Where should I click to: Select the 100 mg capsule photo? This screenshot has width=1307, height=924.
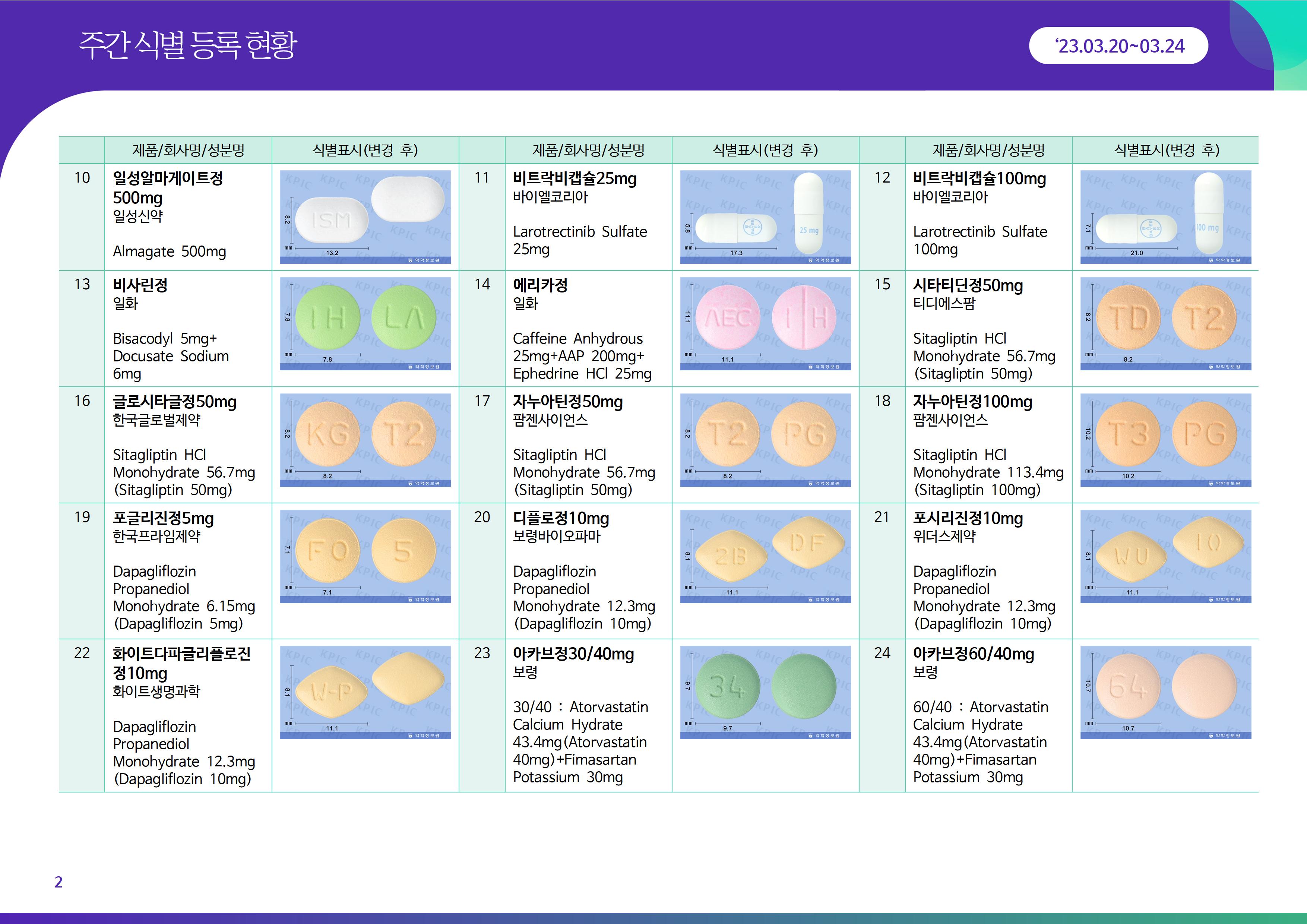pyautogui.click(x=1165, y=217)
